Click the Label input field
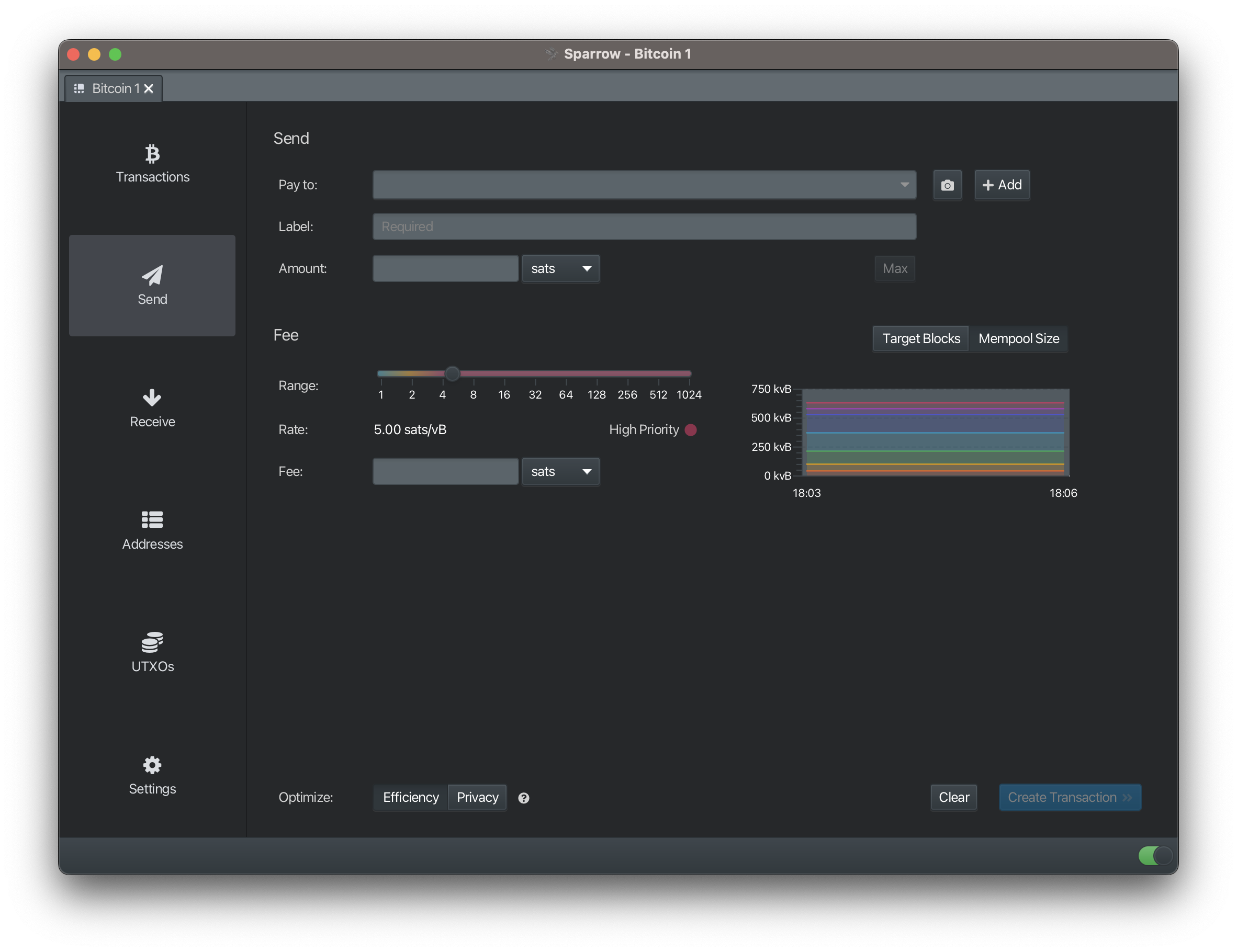Viewport: 1237px width, 952px height. tap(644, 226)
